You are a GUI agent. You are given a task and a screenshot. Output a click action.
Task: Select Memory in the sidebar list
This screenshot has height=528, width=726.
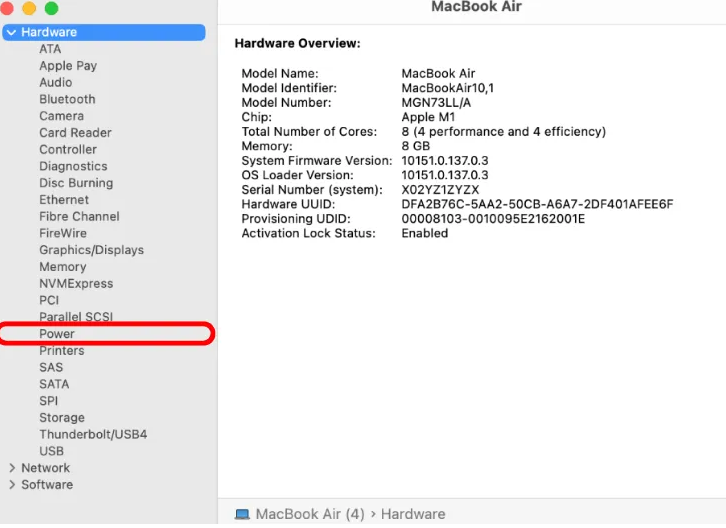(x=63, y=267)
